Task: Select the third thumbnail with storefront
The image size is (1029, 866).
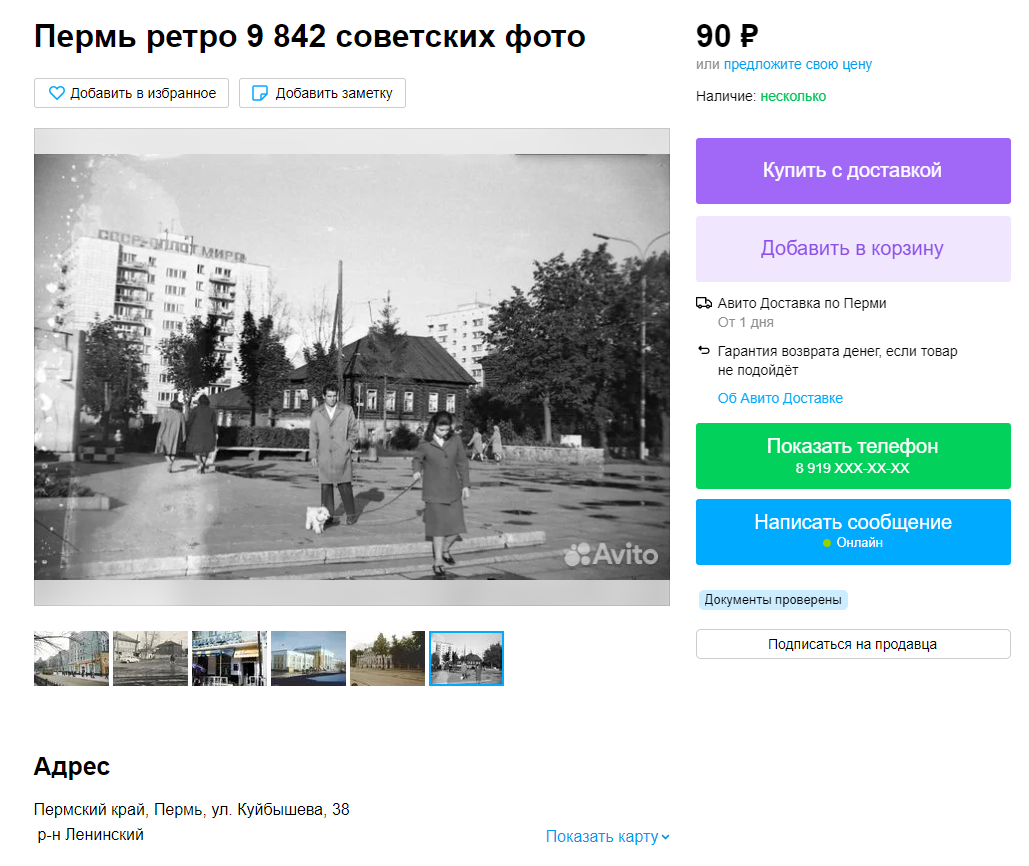Action: coord(230,659)
